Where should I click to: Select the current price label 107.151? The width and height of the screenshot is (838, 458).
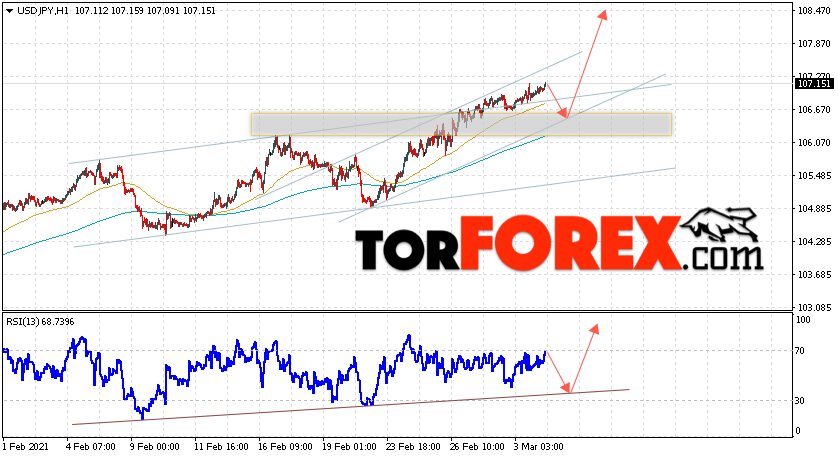[x=813, y=84]
